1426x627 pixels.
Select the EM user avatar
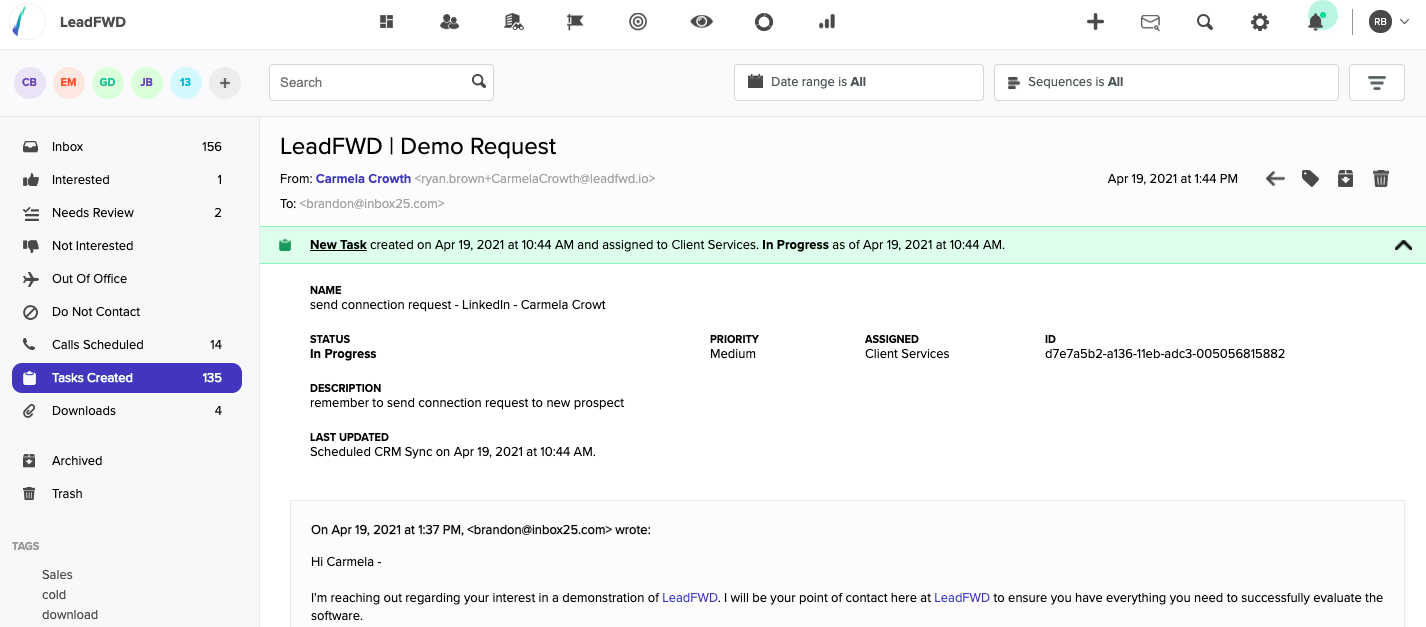[68, 83]
